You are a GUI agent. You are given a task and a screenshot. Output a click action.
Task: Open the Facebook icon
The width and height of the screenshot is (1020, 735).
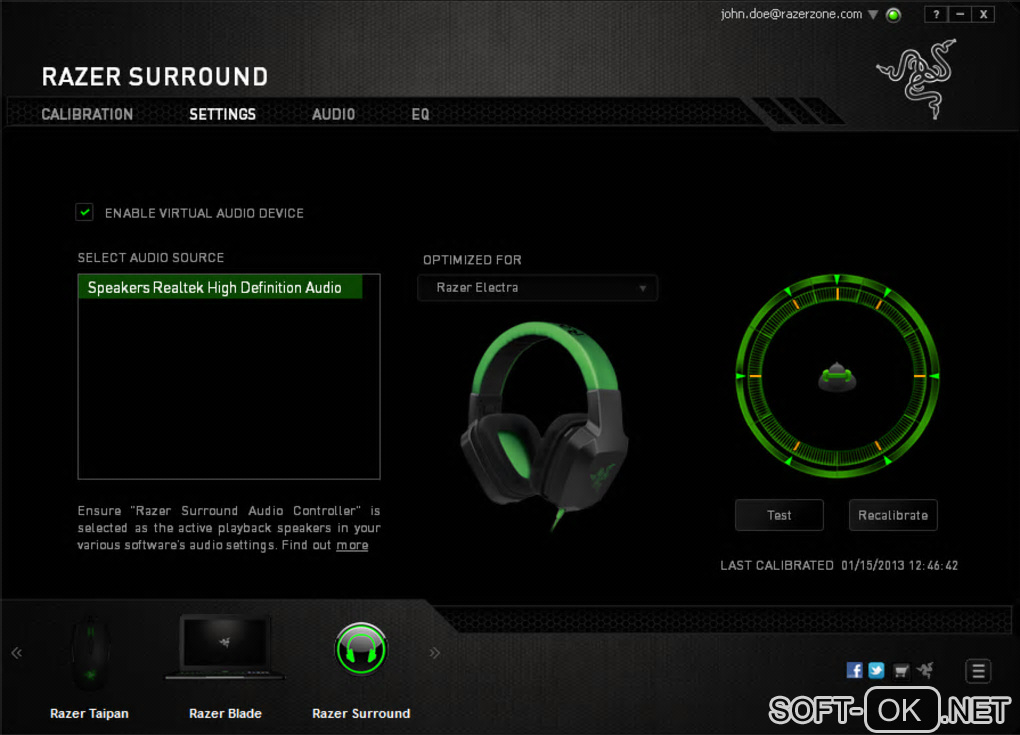point(855,670)
